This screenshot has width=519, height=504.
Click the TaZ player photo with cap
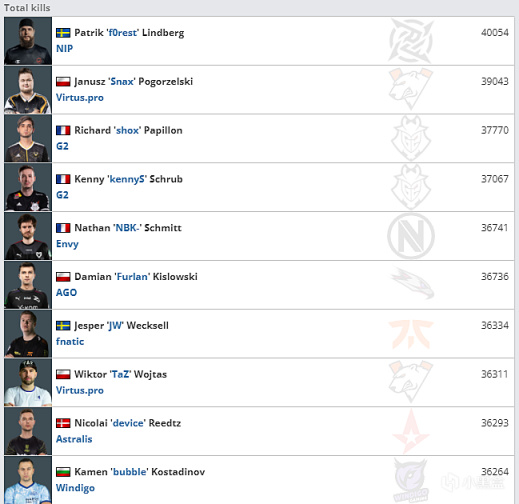coord(28,383)
